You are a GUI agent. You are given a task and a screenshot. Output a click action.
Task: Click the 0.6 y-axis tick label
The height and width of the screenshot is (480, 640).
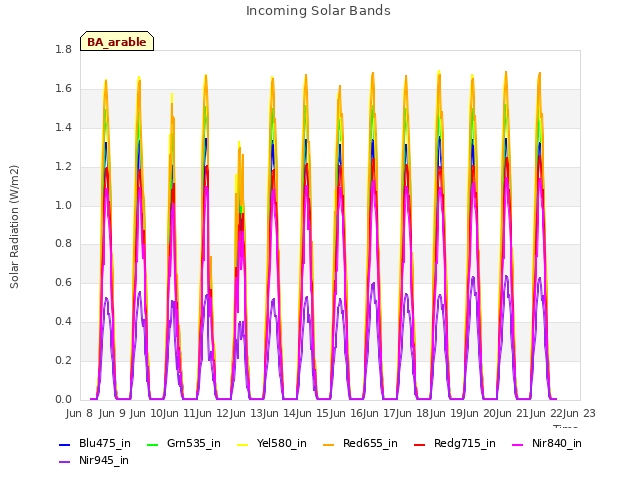(x=63, y=282)
